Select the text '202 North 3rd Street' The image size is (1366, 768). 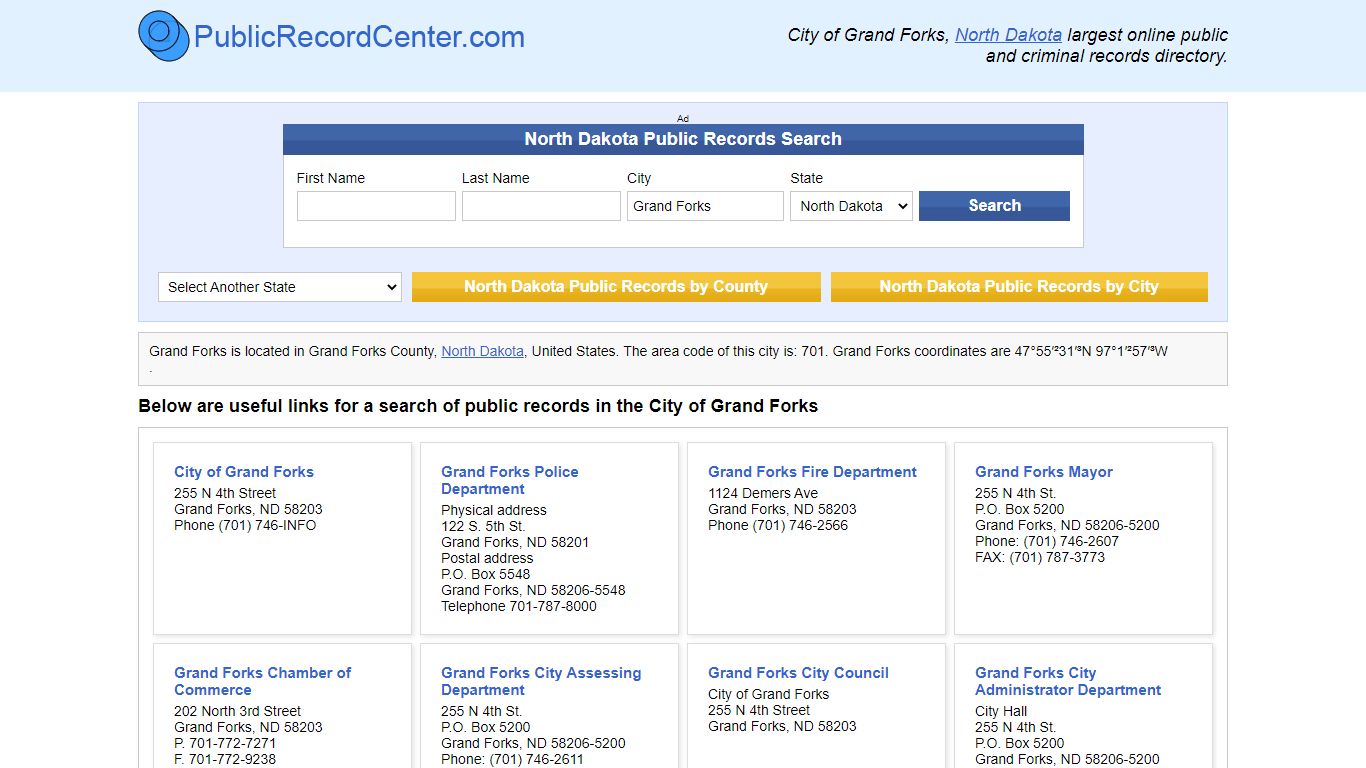(238, 711)
